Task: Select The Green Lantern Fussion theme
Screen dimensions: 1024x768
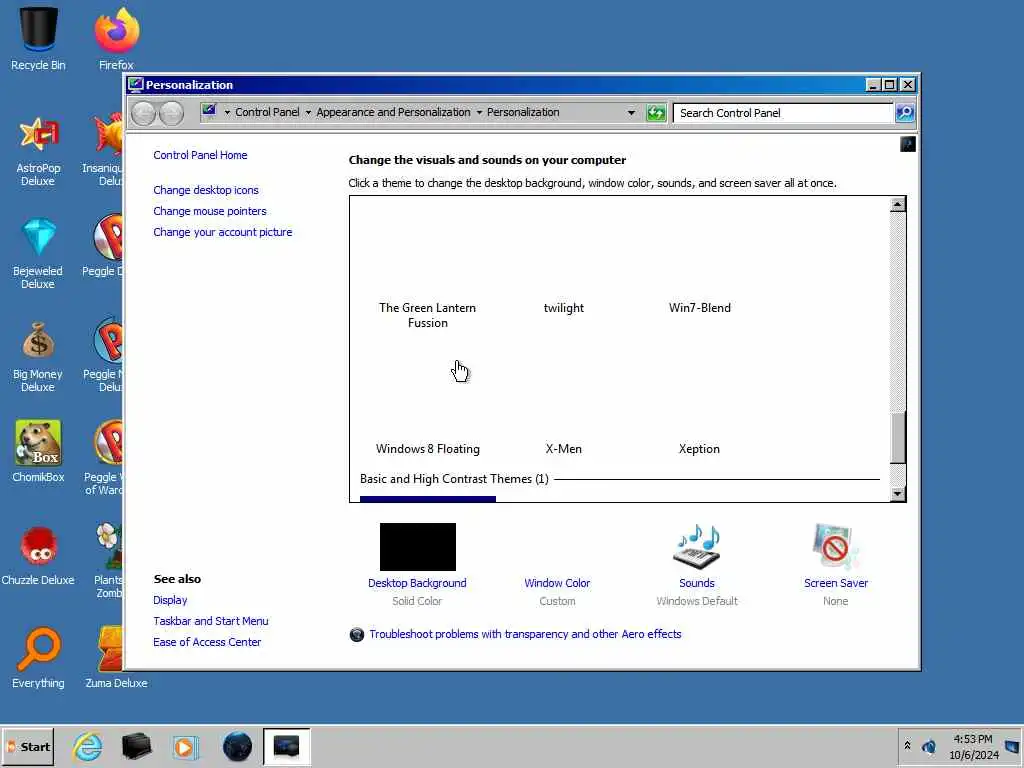Action: (x=428, y=315)
